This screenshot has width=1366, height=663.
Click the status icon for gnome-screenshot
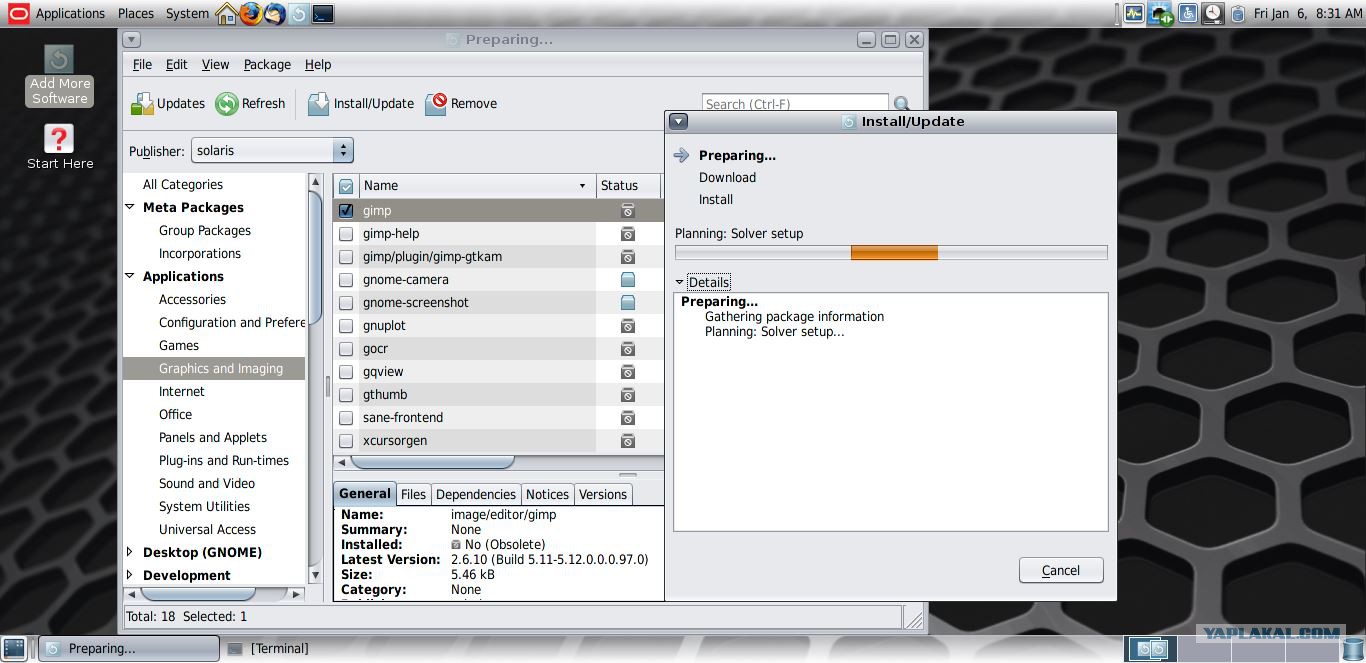coord(628,303)
